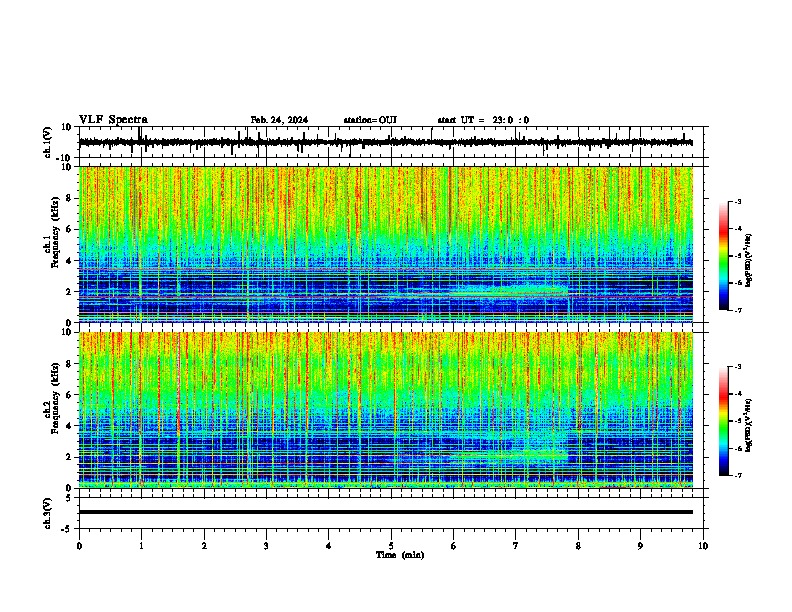Image resolution: width=792 pixels, height=612 pixels.
Task: Click the "10" tick on the time axis
Action: [x=703, y=546]
